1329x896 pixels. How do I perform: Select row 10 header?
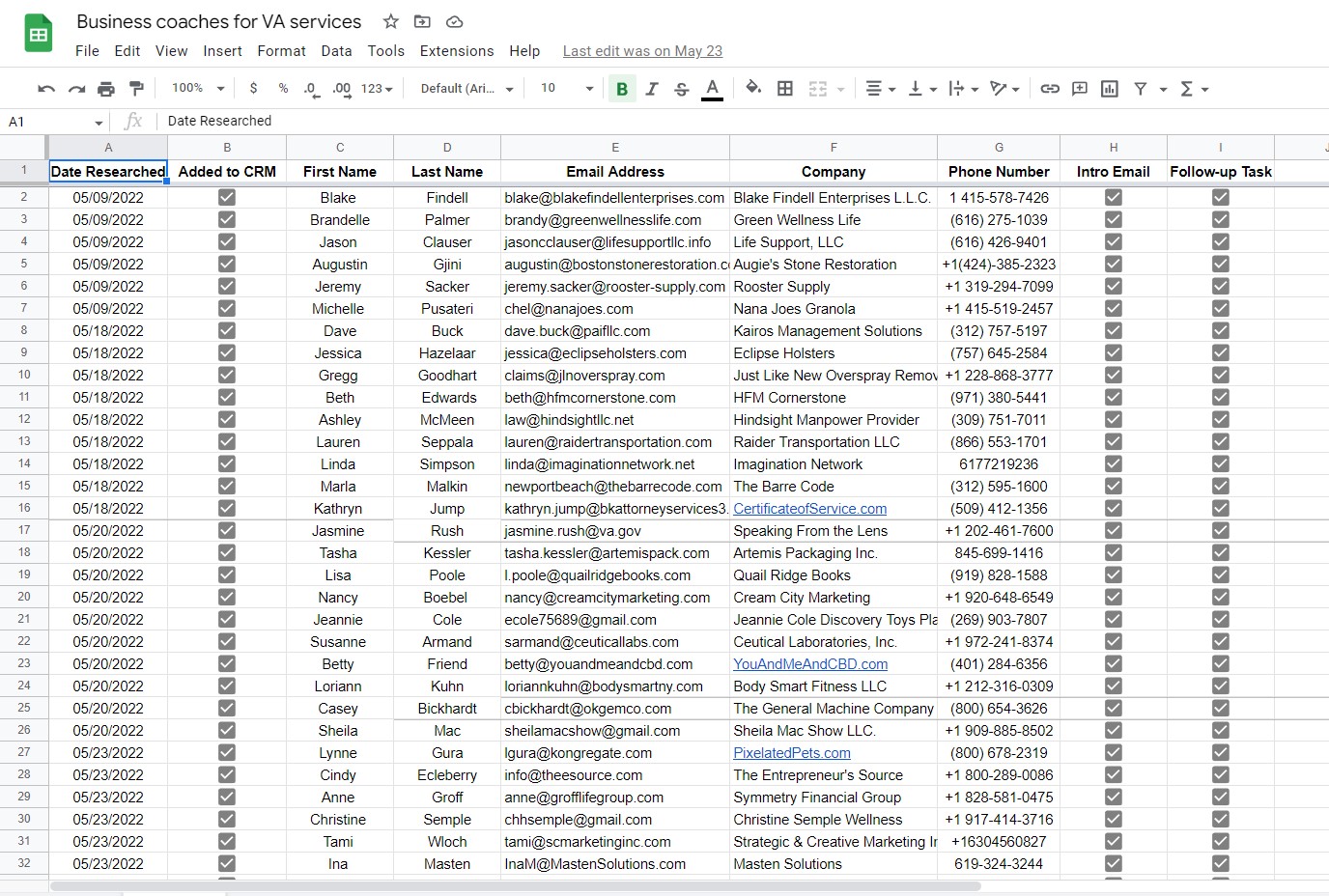pos(23,375)
